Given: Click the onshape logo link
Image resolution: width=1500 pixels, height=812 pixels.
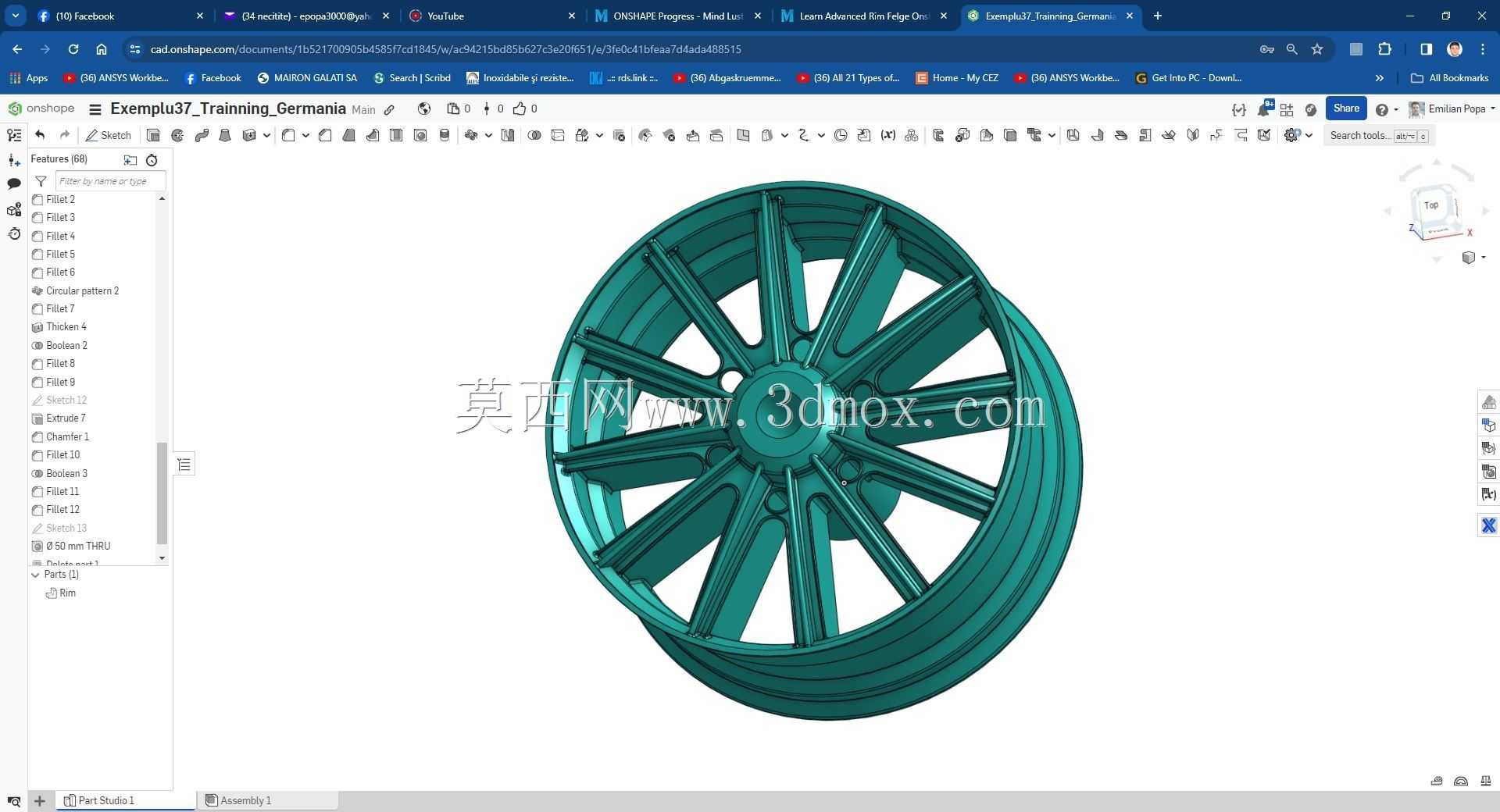Looking at the screenshot, I should [x=41, y=109].
